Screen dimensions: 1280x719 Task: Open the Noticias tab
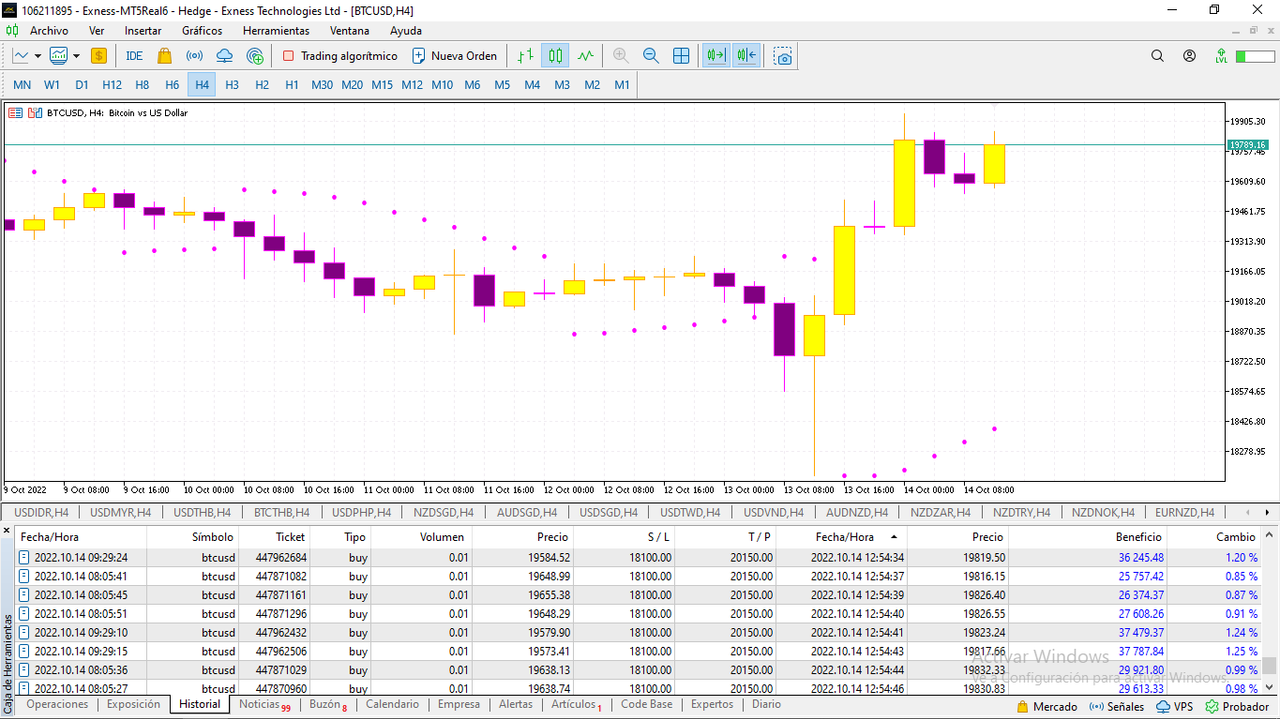264,705
